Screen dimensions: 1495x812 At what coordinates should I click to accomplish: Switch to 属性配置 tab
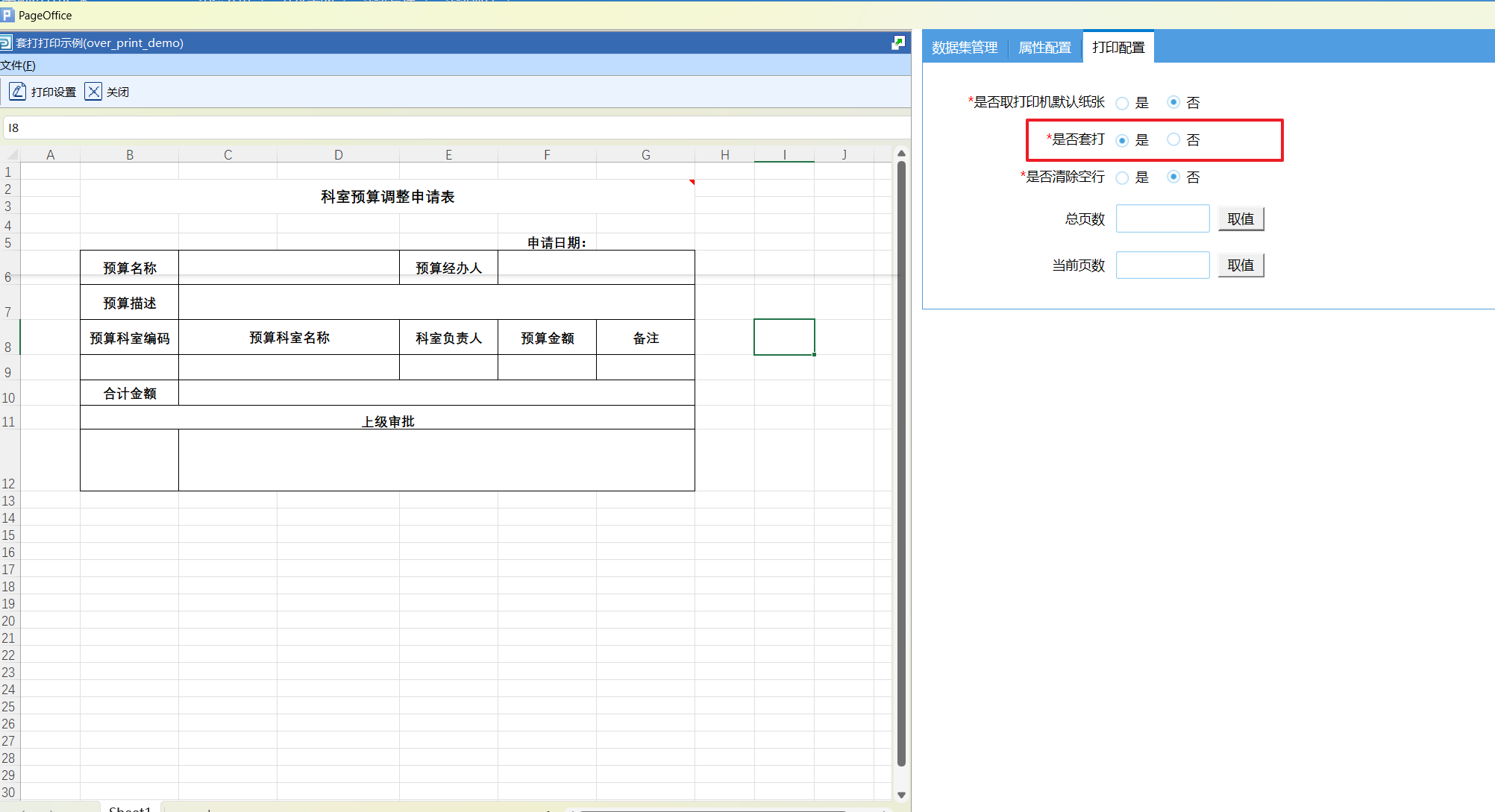click(x=1044, y=48)
